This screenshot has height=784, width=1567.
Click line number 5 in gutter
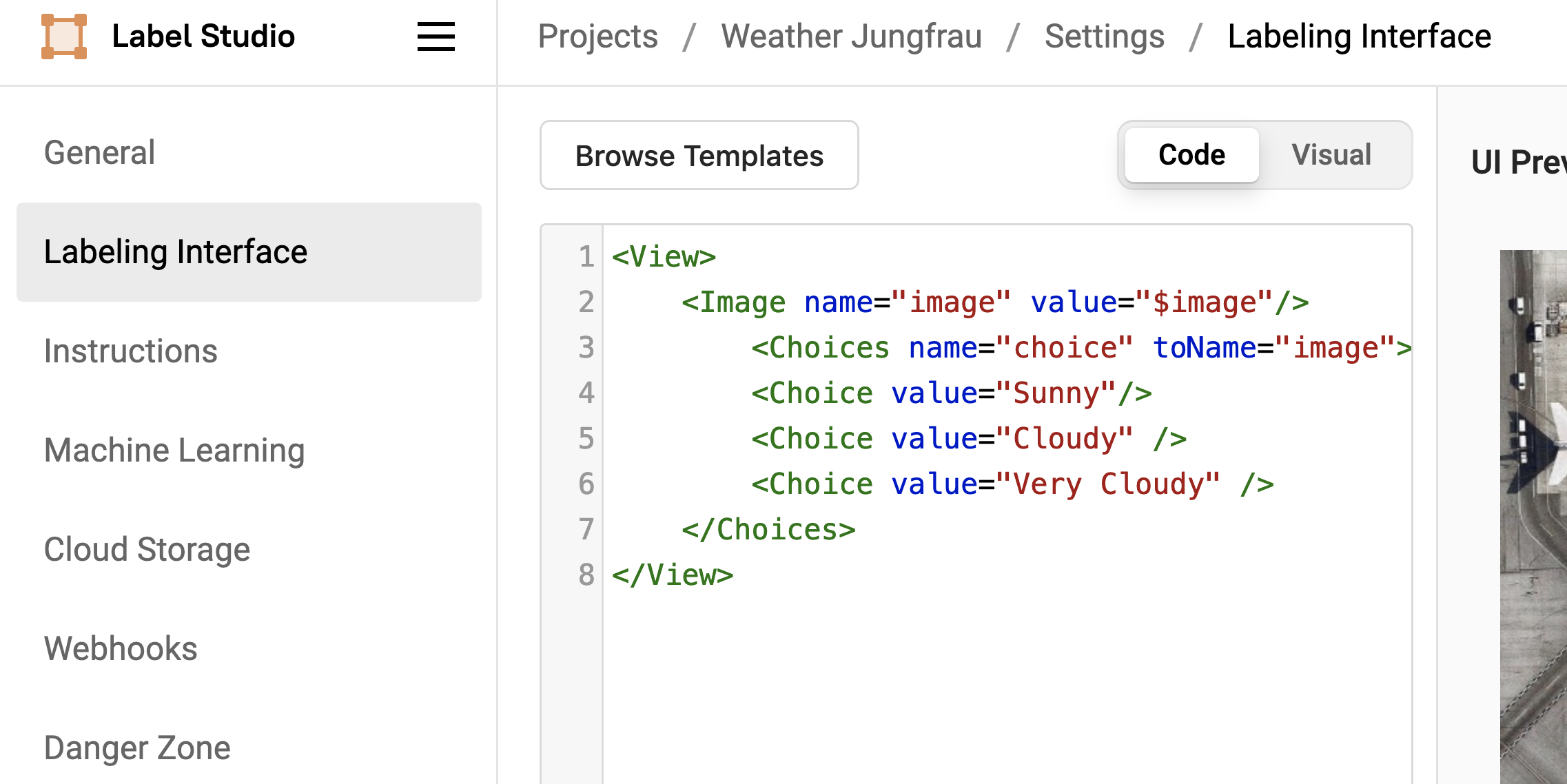click(586, 439)
